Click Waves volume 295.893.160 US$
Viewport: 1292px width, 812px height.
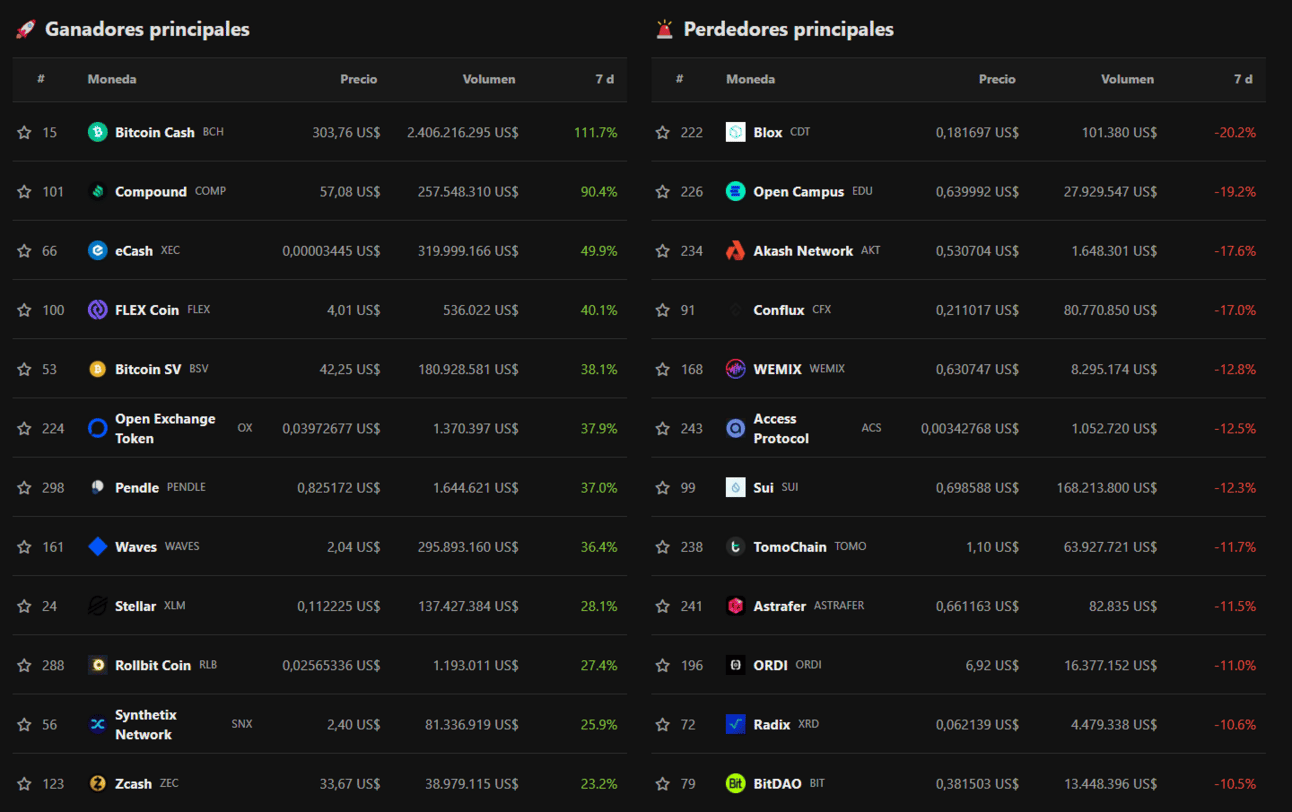click(468, 546)
